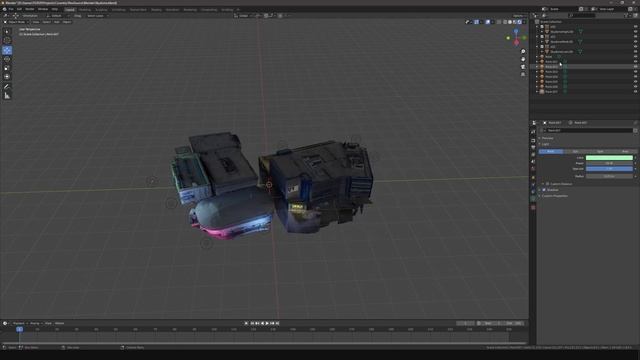The image size is (640, 360).
Task: Open the File menu
Action: coord(11,9)
